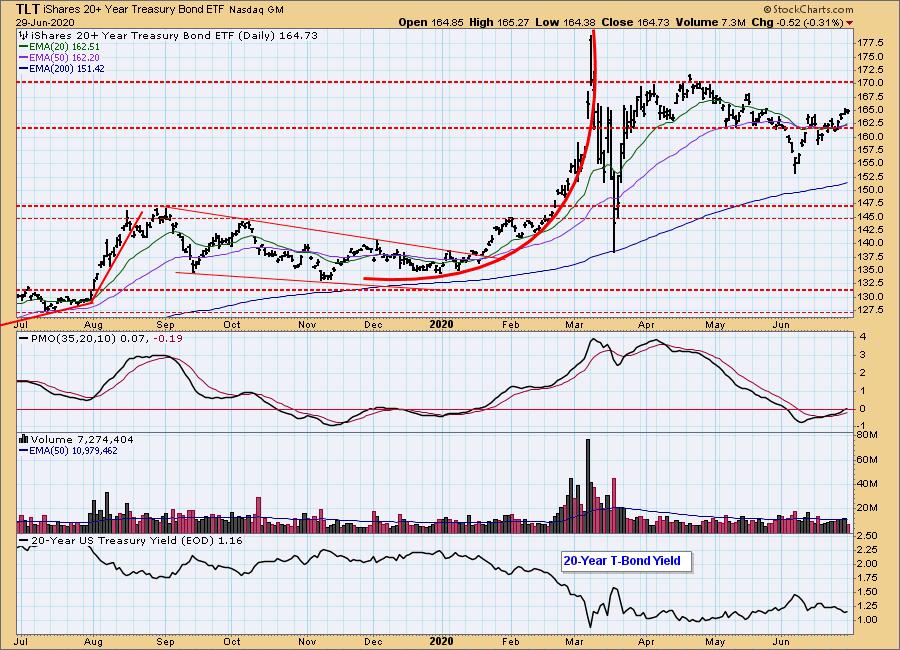Click the EMA(20) 162.51 legend entry
Screen dimensions: 900x650
coord(64,47)
